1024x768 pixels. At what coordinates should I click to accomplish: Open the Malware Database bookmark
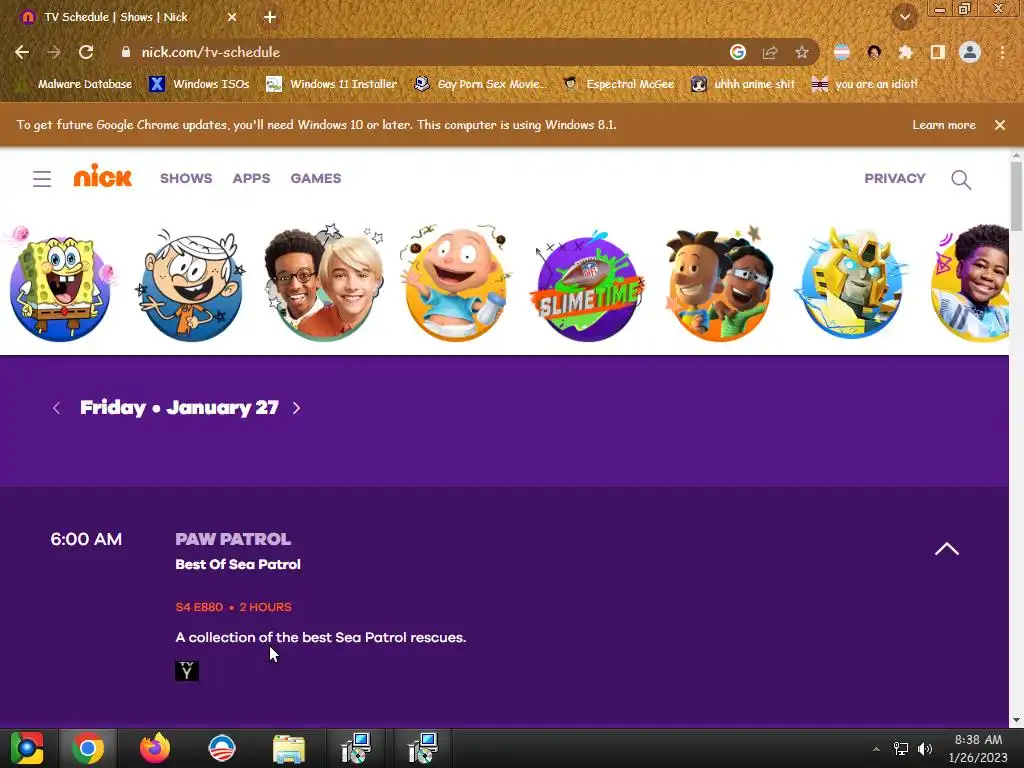(x=76, y=84)
